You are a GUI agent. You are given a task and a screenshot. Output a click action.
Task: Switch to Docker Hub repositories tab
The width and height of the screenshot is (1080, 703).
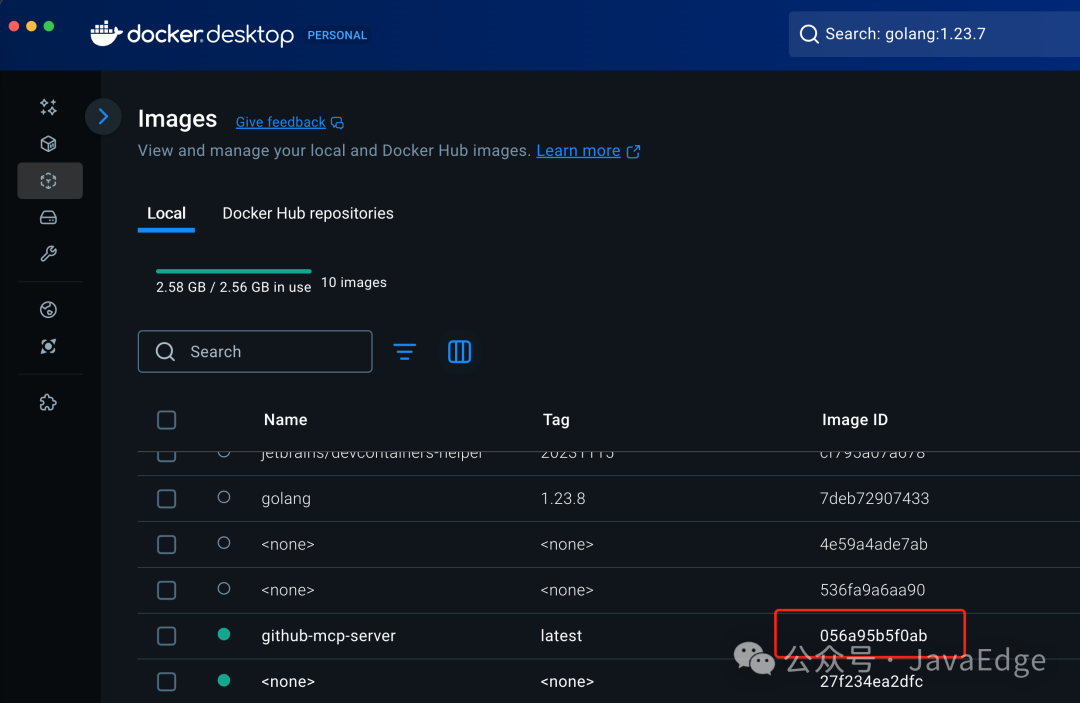[308, 213]
